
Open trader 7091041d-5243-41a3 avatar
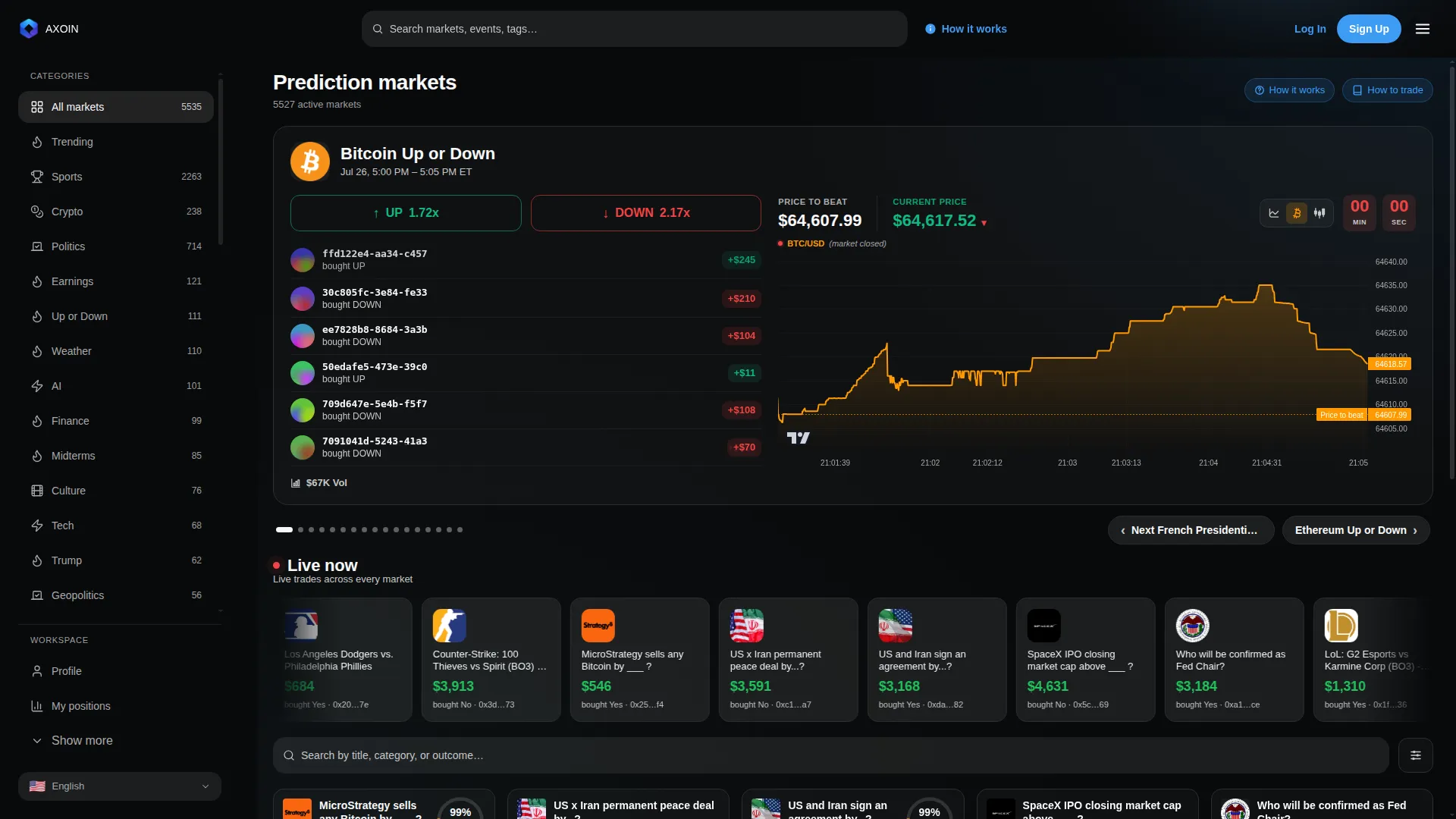coord(303,447)
